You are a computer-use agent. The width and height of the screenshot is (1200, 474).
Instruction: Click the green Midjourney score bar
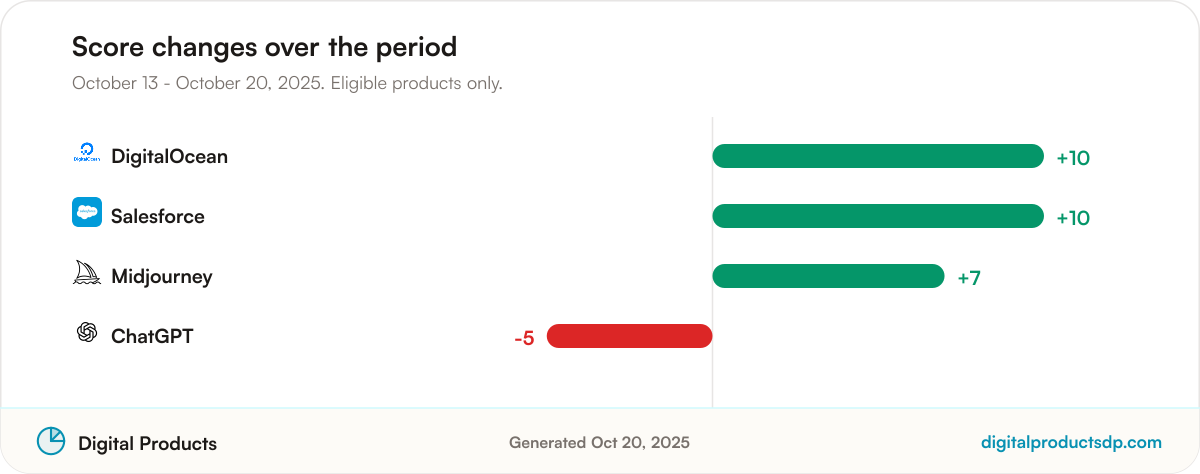pyautogui.click(x=828, y=276)
